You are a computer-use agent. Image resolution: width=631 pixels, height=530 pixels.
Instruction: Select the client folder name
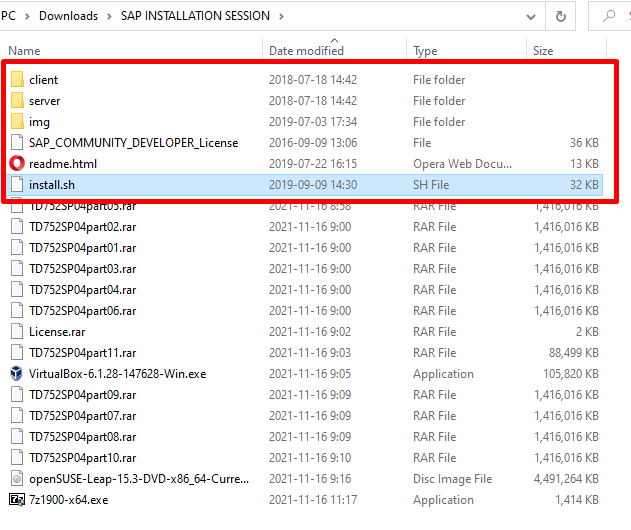pyautogui.click(x=43, y=80)
